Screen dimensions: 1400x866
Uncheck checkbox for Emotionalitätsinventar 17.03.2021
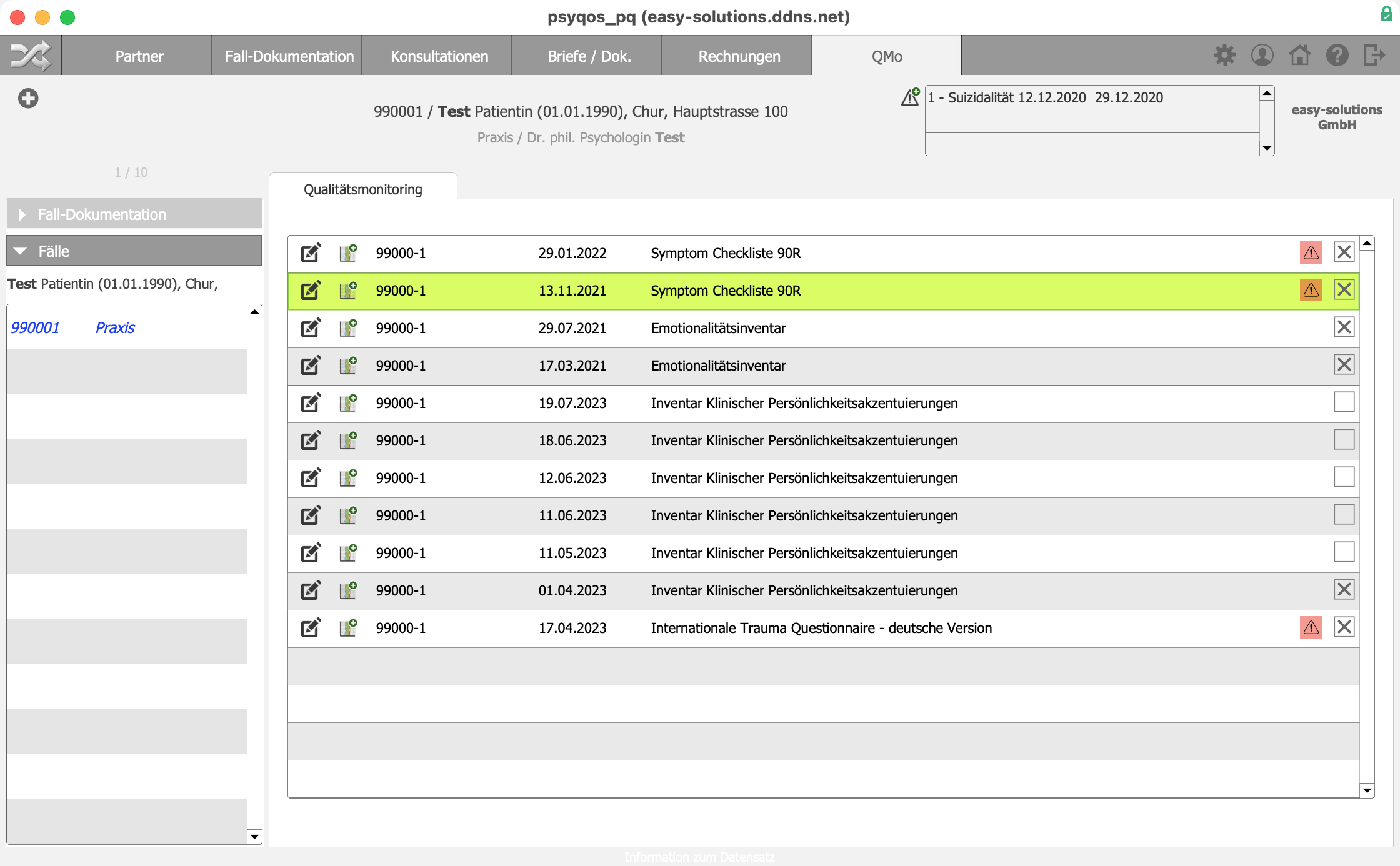coord(1344,364)
